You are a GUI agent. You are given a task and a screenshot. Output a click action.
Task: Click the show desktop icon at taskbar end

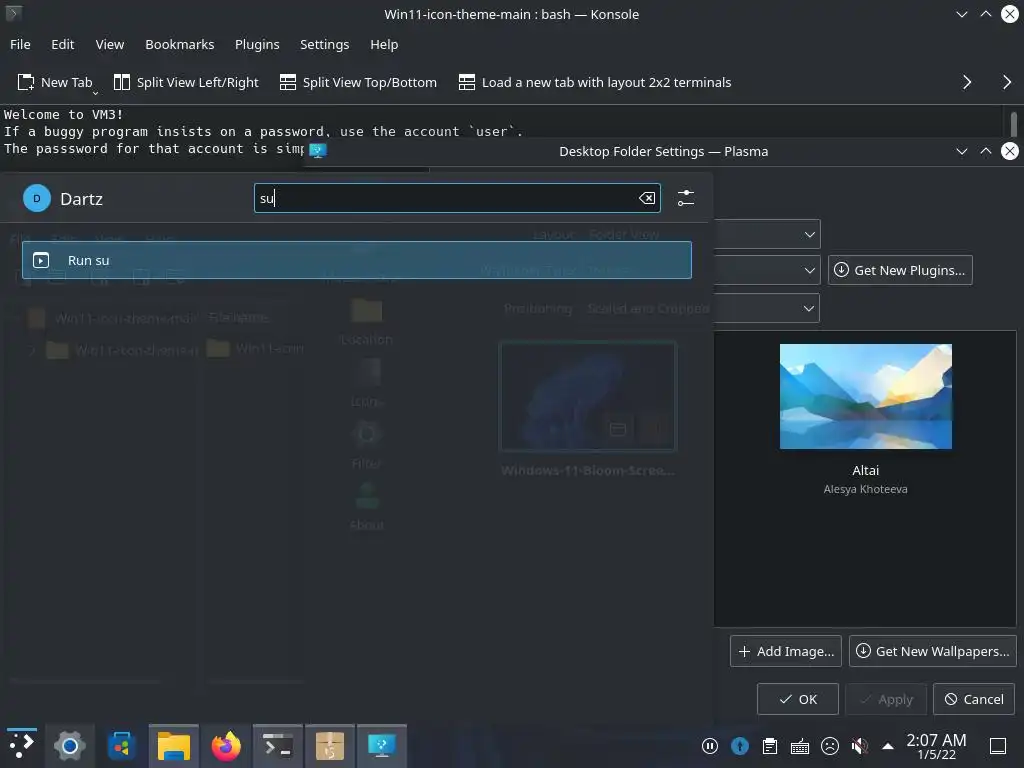[x=998, y=746]
